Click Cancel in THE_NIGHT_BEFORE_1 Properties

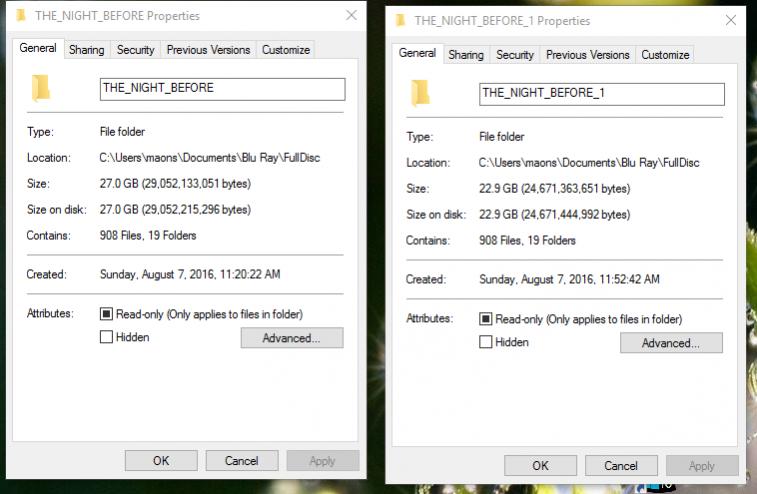pyautogui.click(x=621, y=466)
